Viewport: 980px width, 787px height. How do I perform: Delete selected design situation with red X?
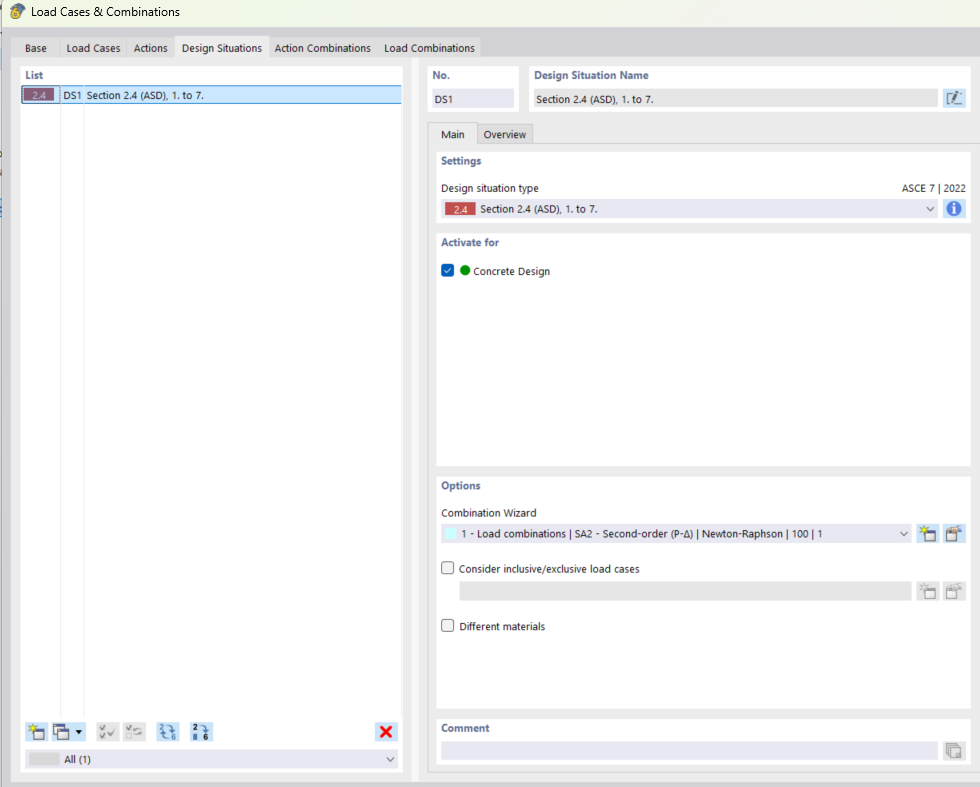[386, 731]
